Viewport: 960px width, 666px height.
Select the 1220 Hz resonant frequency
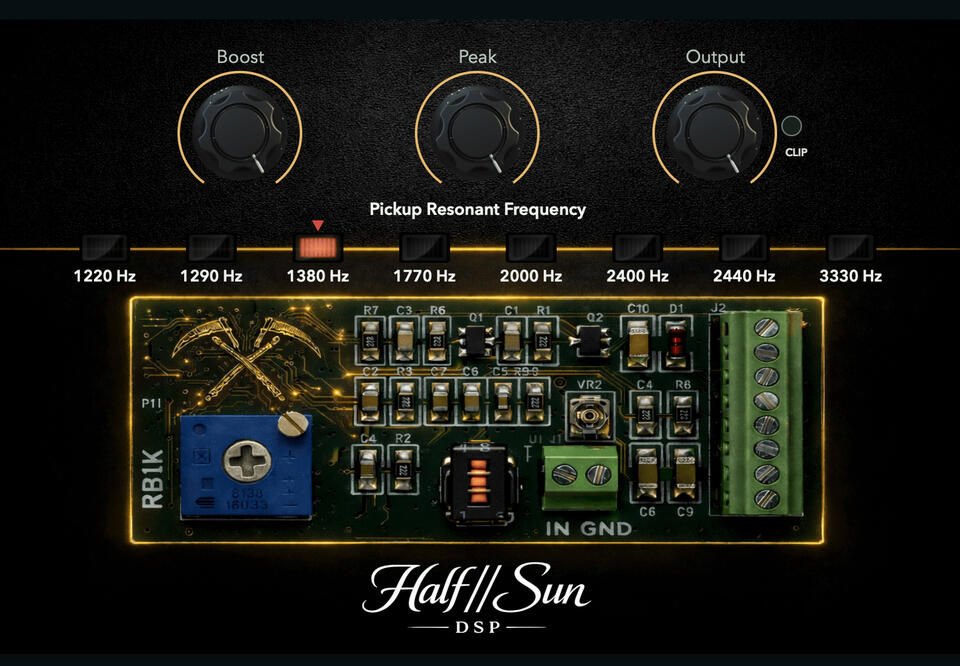104,247
